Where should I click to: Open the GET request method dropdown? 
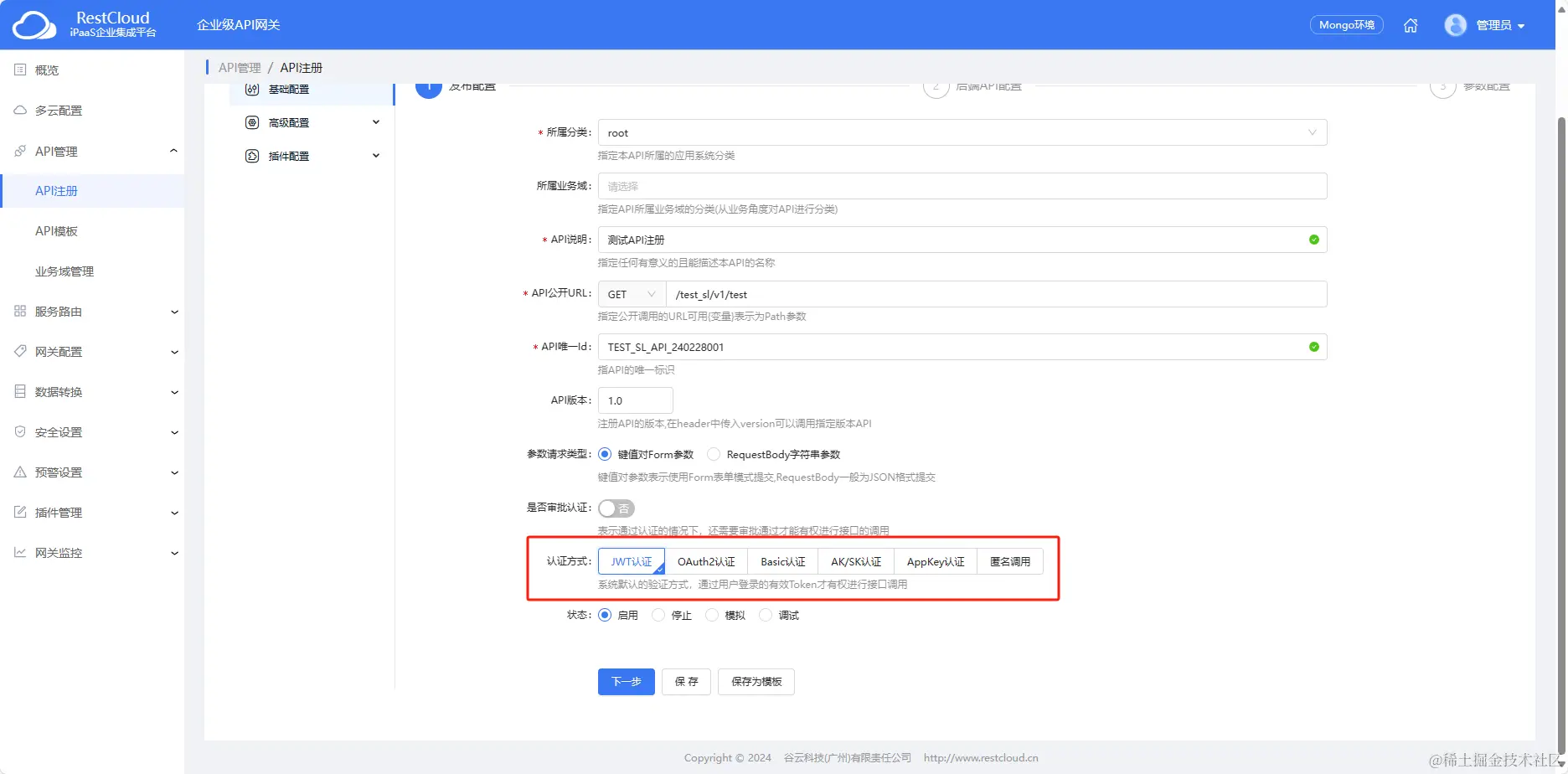click(x=631, y=293)
